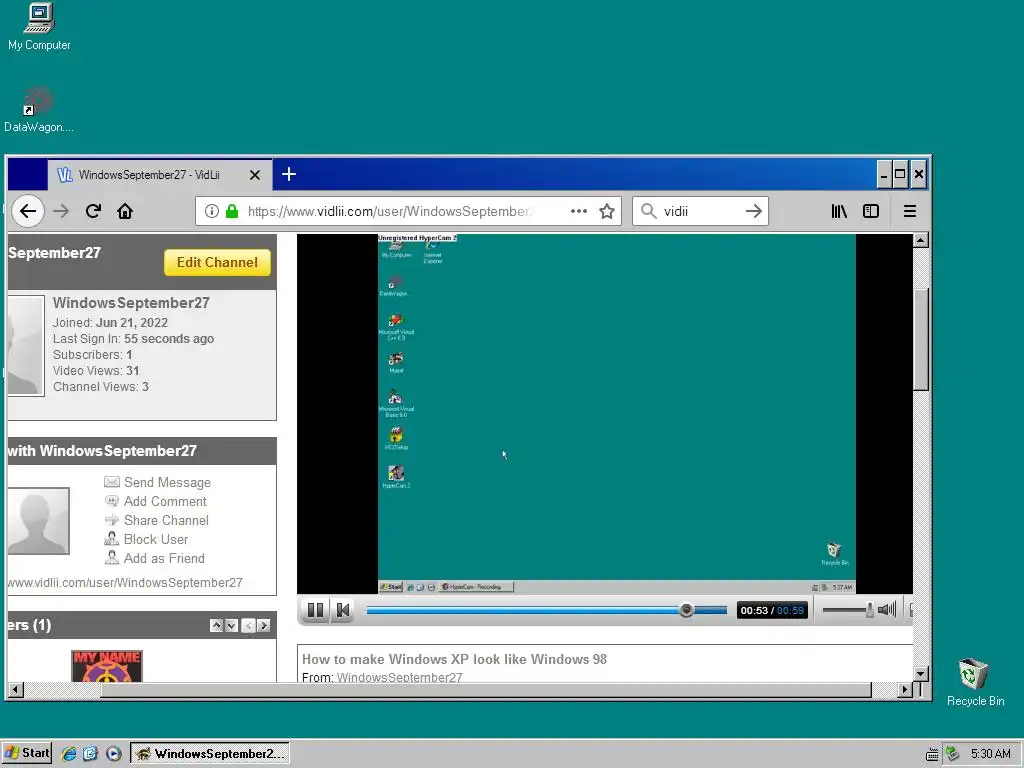Click the Block User person icon
The width and height of the screenshot is (1024, 768).
[112, 539]
